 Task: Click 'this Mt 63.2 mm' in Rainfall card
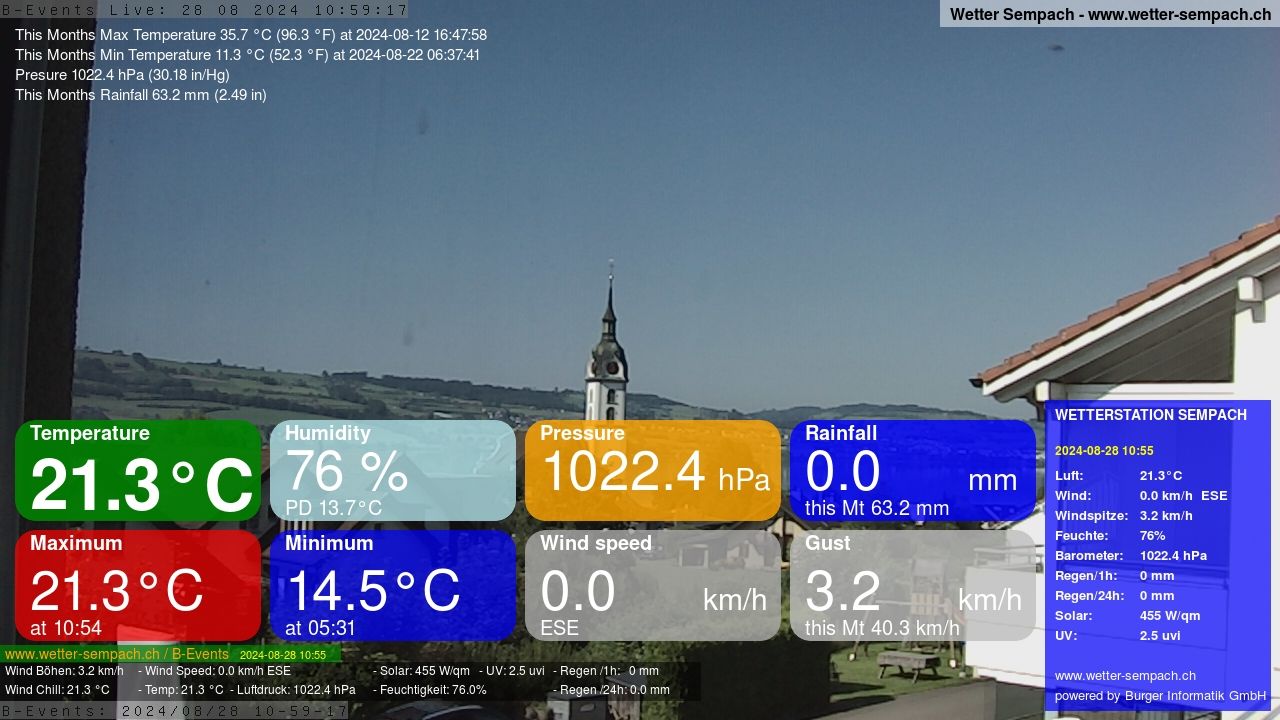pos(877,508)
